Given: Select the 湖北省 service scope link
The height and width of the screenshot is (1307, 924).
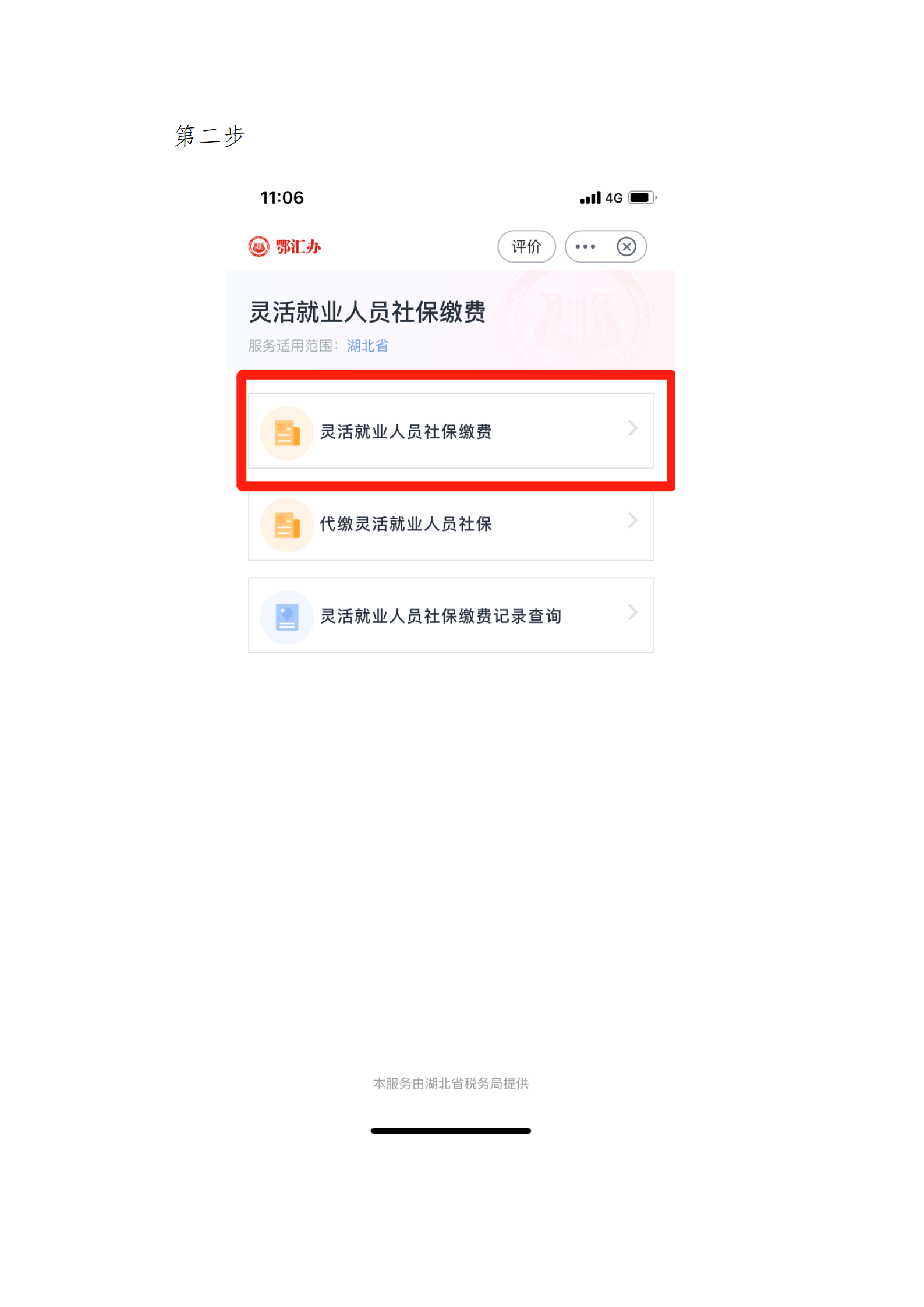Looking at the screenshot, I should tap(367, 346).
